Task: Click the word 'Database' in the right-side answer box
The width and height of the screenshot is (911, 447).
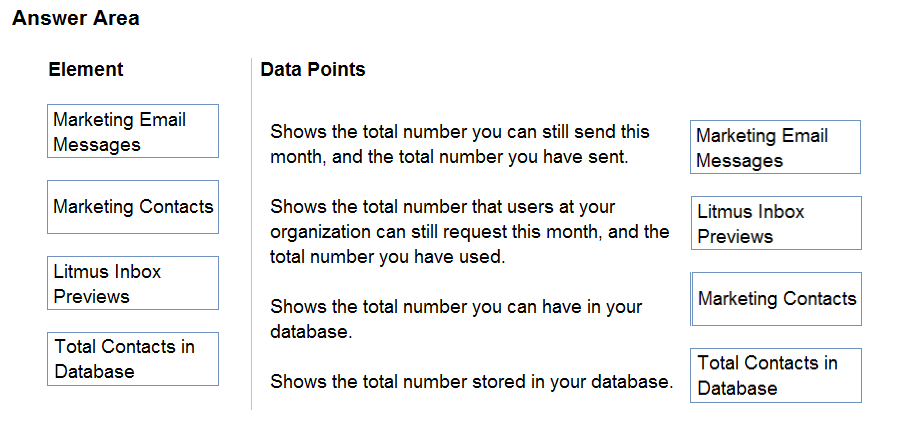Action: 737,388
